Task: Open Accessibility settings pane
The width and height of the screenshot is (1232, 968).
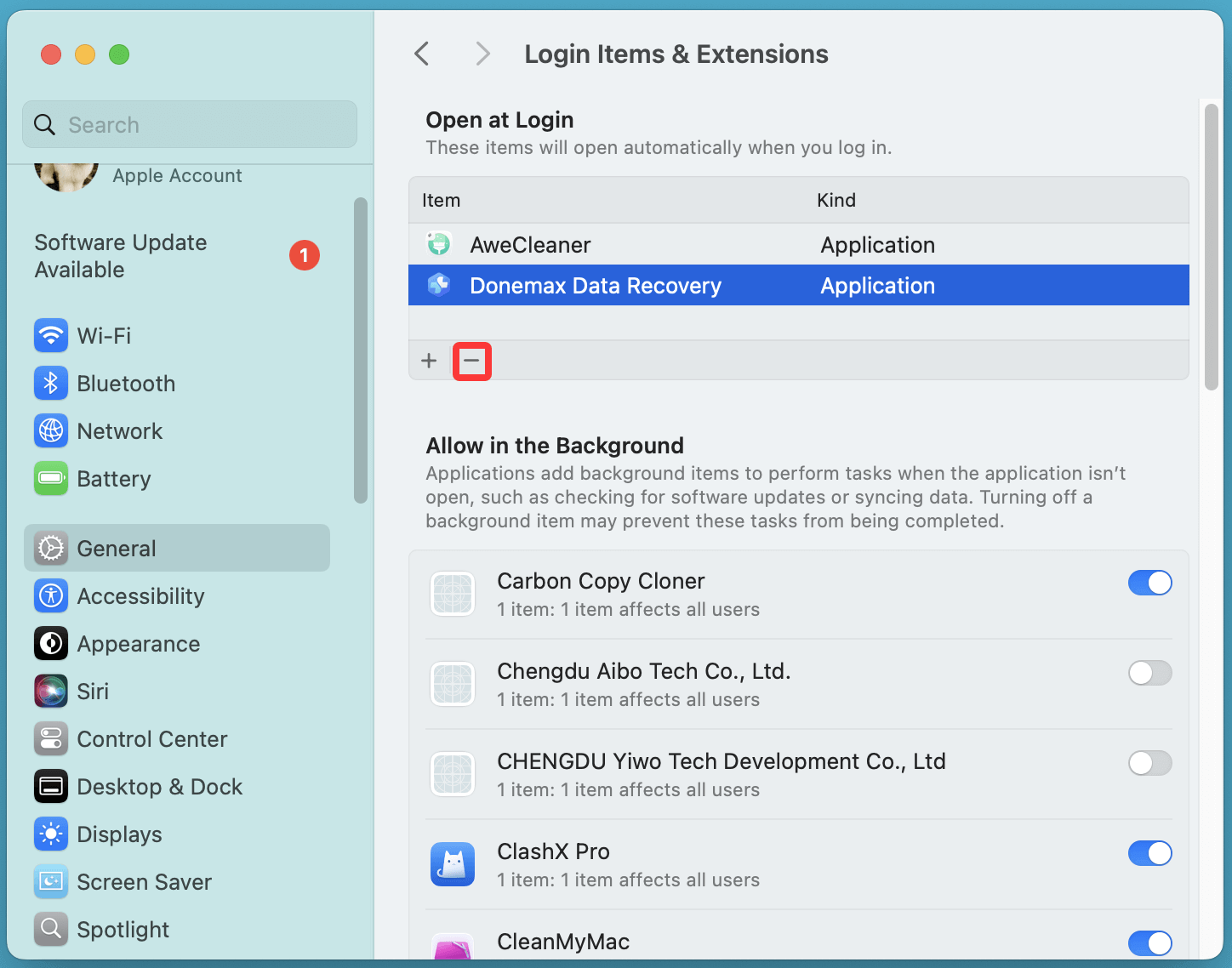Action: tap(140, 596)
